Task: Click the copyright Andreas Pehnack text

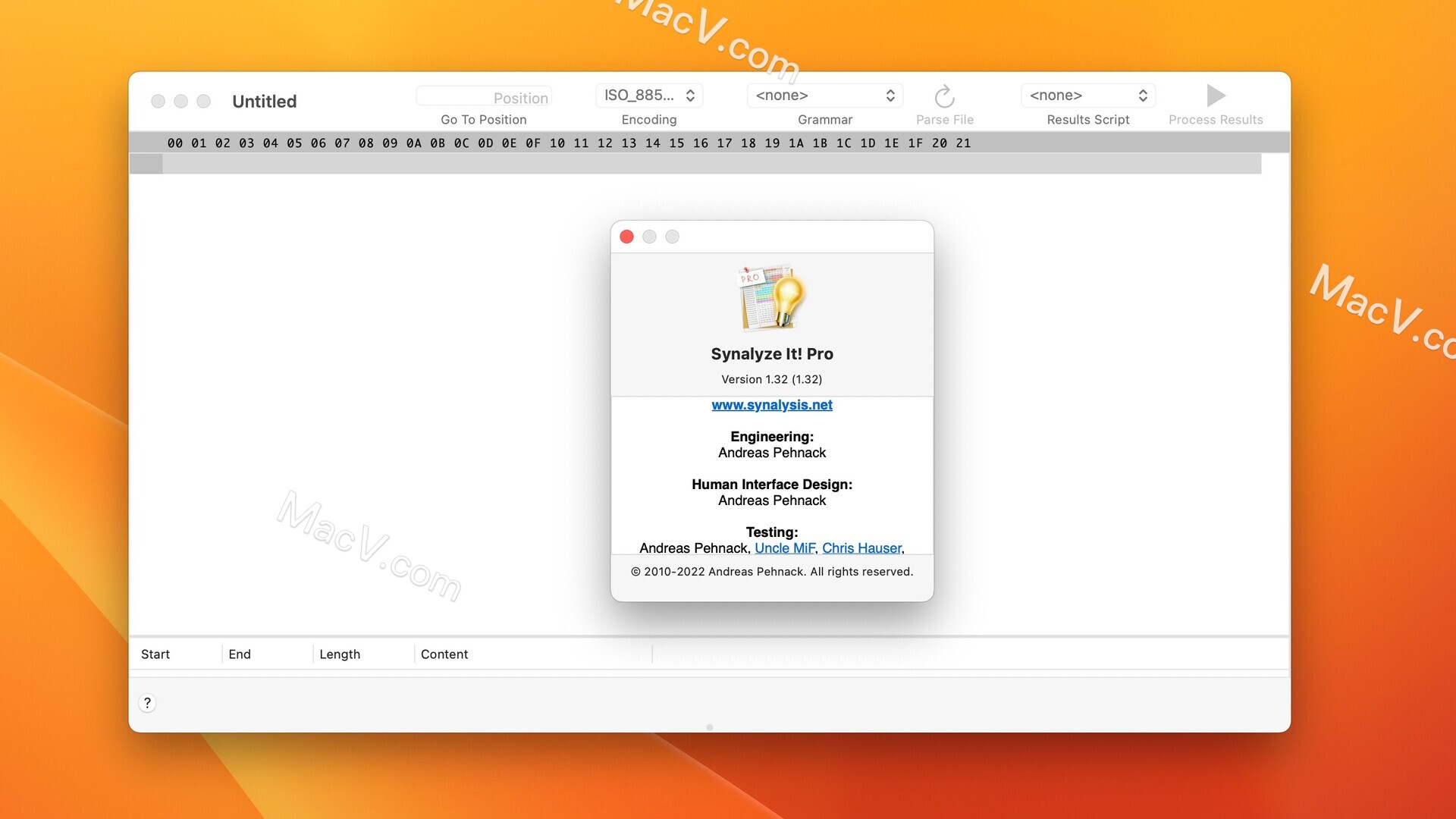Action: (x=772, y=572)
